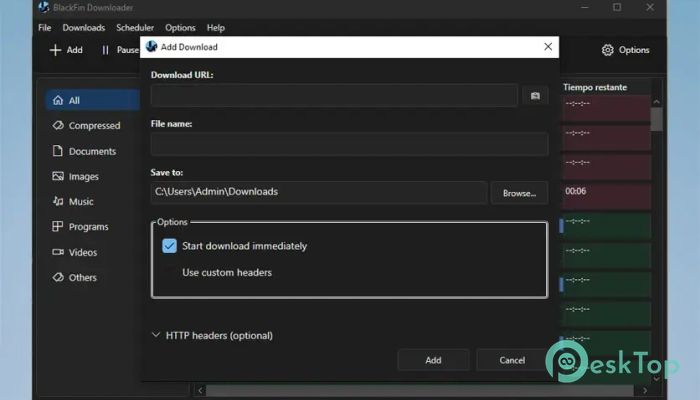The height and width of the screenshot is (400, 700).
Task: Open the Options menu in menu bar
Action: pyautogui.click(x=180, y=28)
